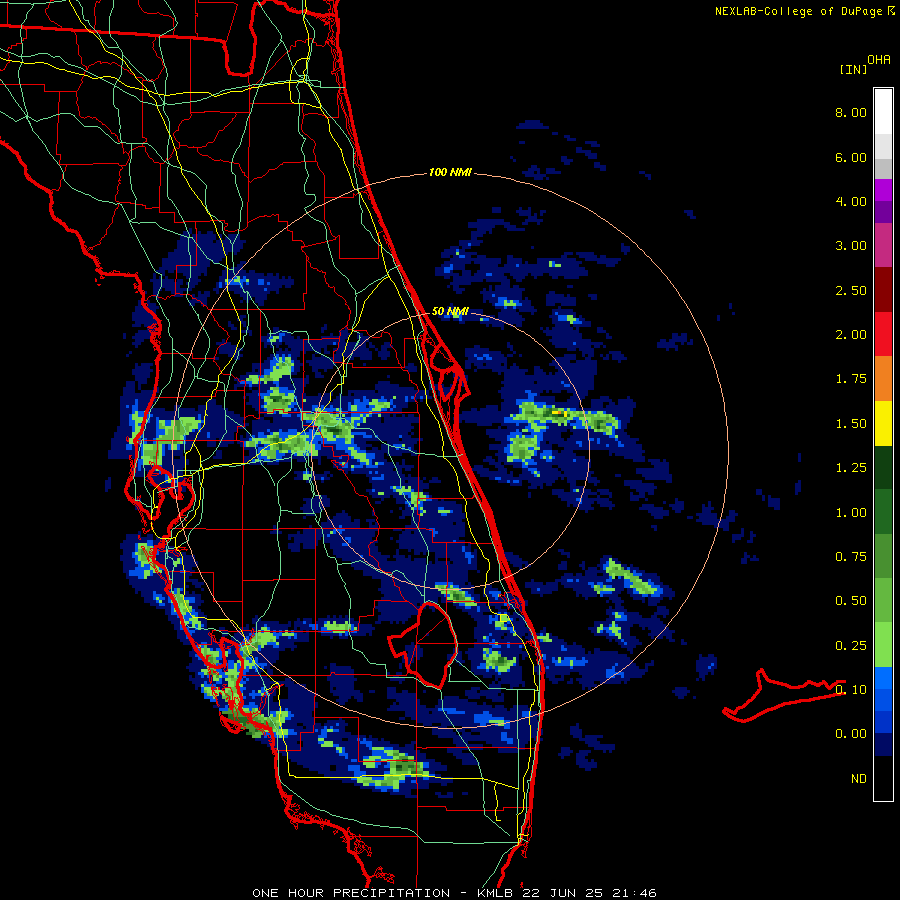
Task: Click the 1.00 legend value
Action: click(x=851, y=513)
